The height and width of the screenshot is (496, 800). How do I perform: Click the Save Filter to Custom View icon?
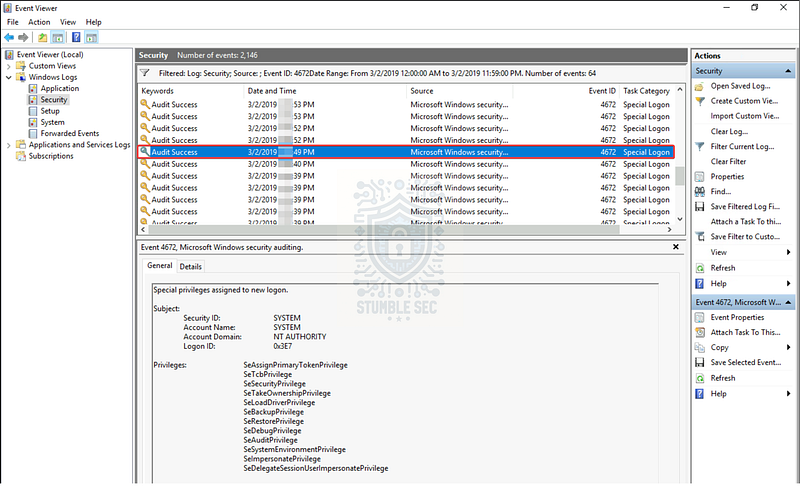[699, 237]
